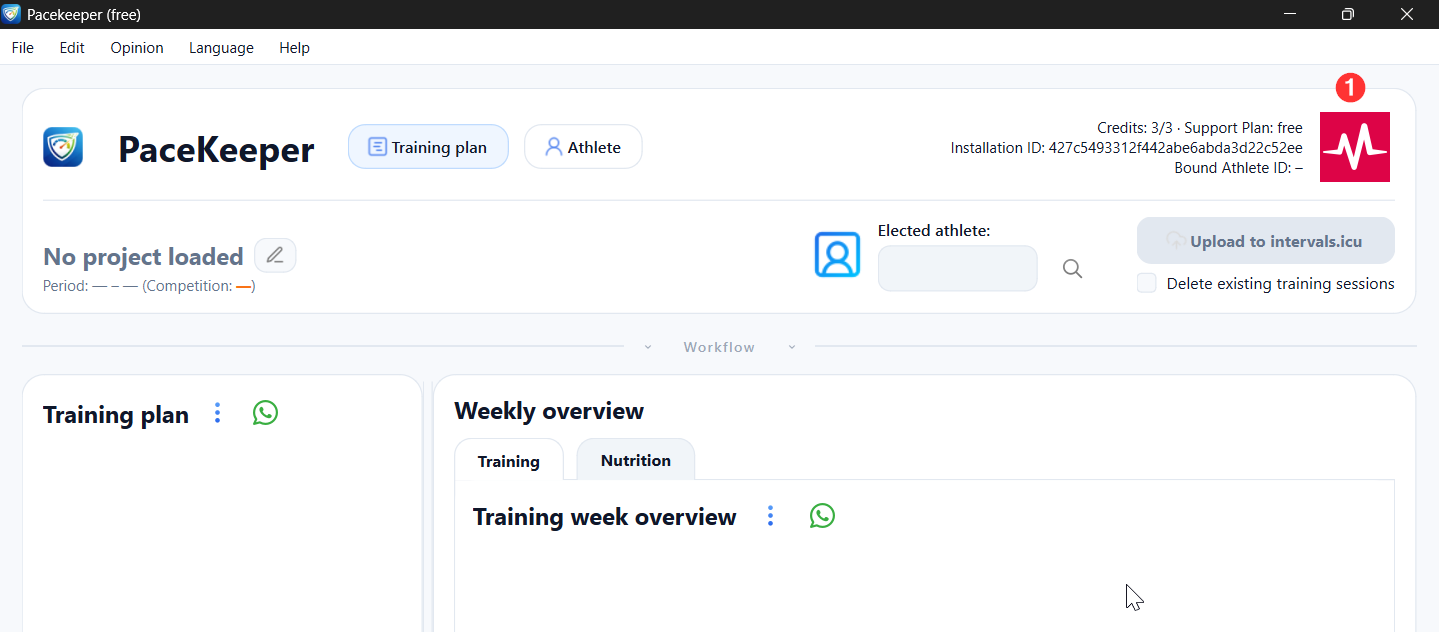Image resolution: width=1439 pixels, height=632 pixels.
Task: Click the red notification badge
Action: 1350,88
